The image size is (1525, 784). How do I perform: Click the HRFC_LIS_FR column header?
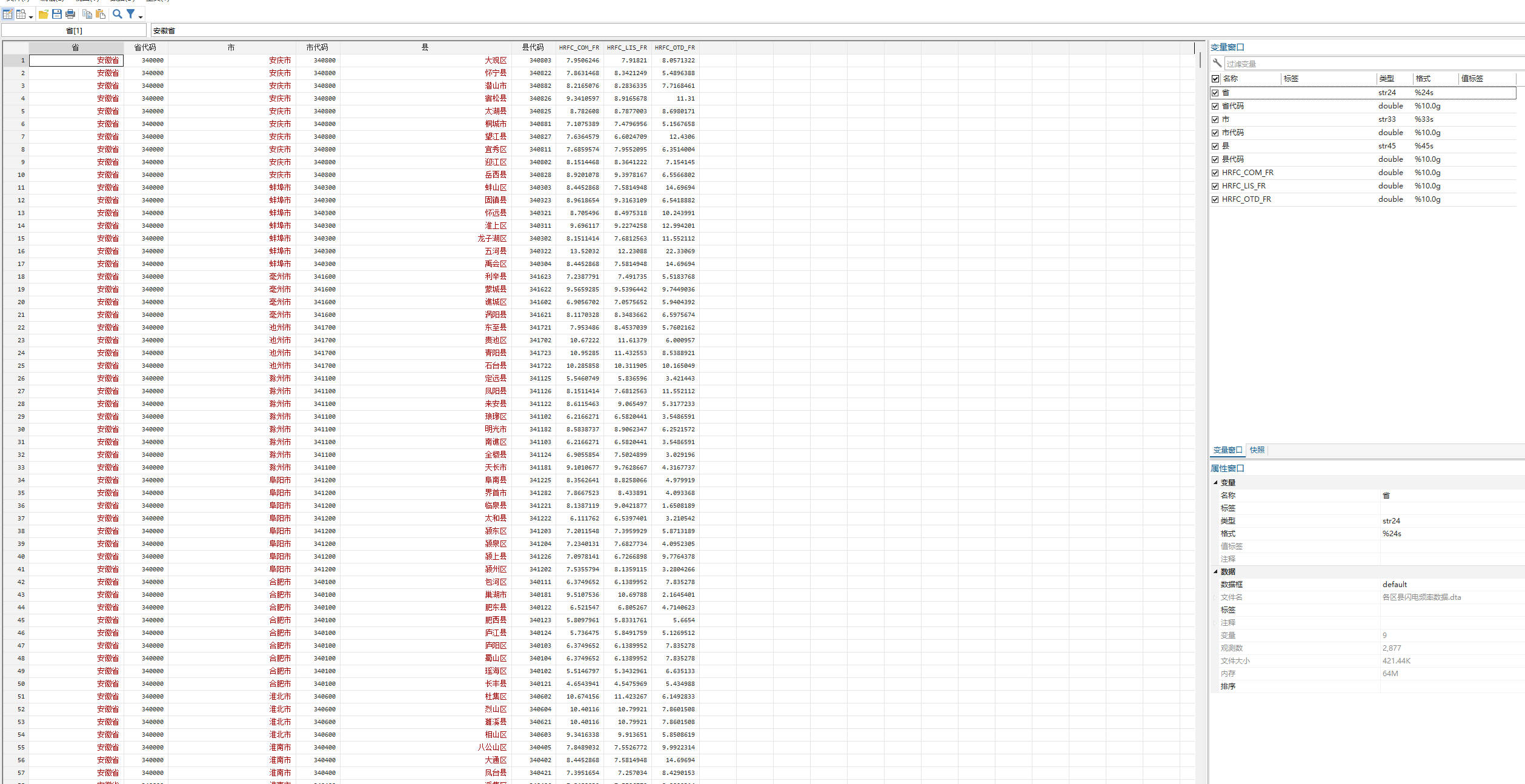click(626, 47)
